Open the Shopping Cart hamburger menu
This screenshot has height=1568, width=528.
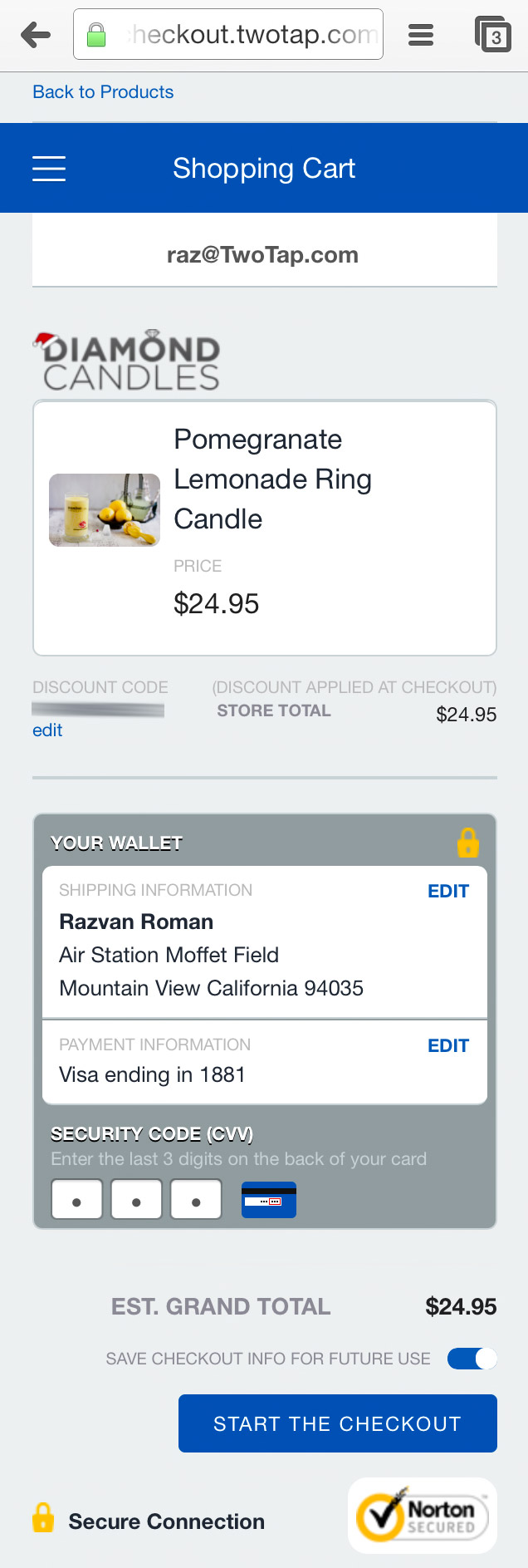(x=49, y=169)
